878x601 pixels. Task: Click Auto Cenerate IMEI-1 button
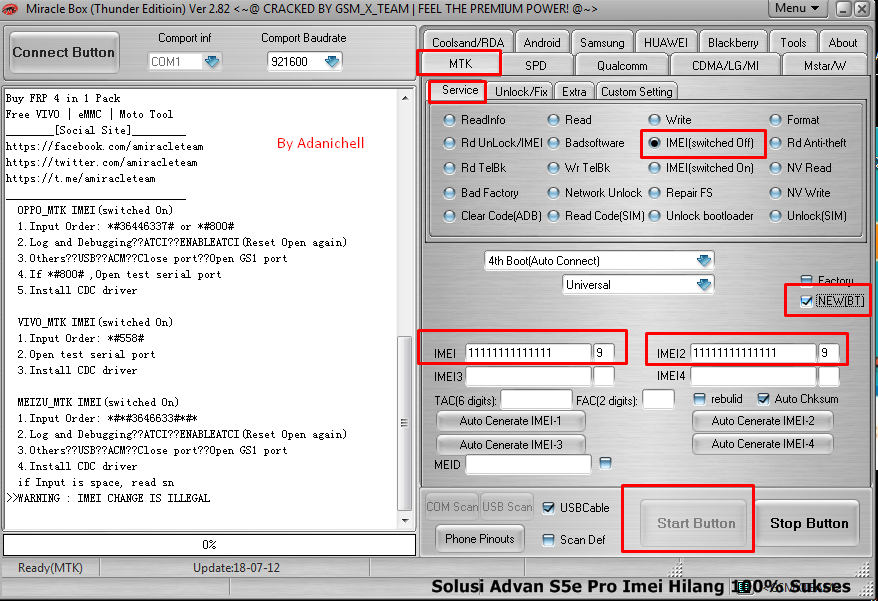coord(511,421)
